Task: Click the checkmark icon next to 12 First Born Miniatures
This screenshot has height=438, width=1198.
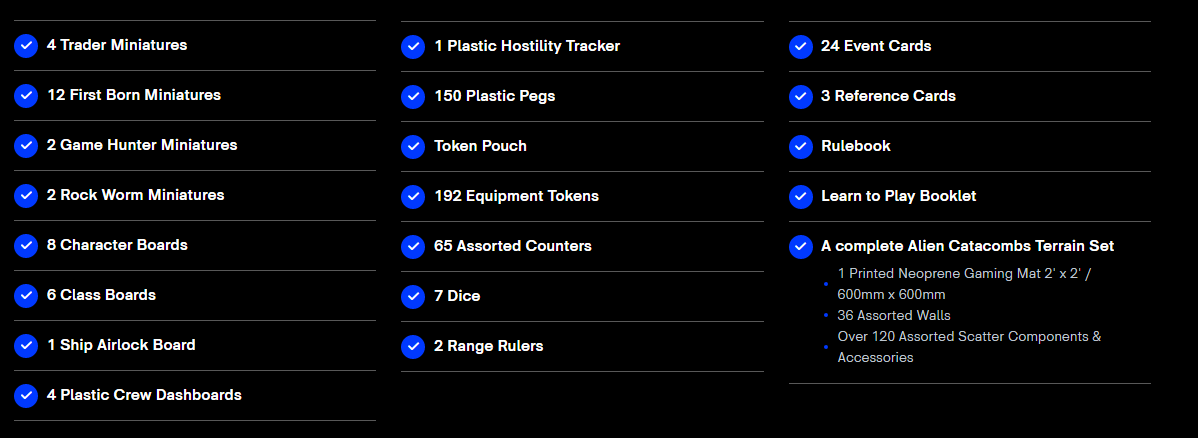Action: [26, 96]
